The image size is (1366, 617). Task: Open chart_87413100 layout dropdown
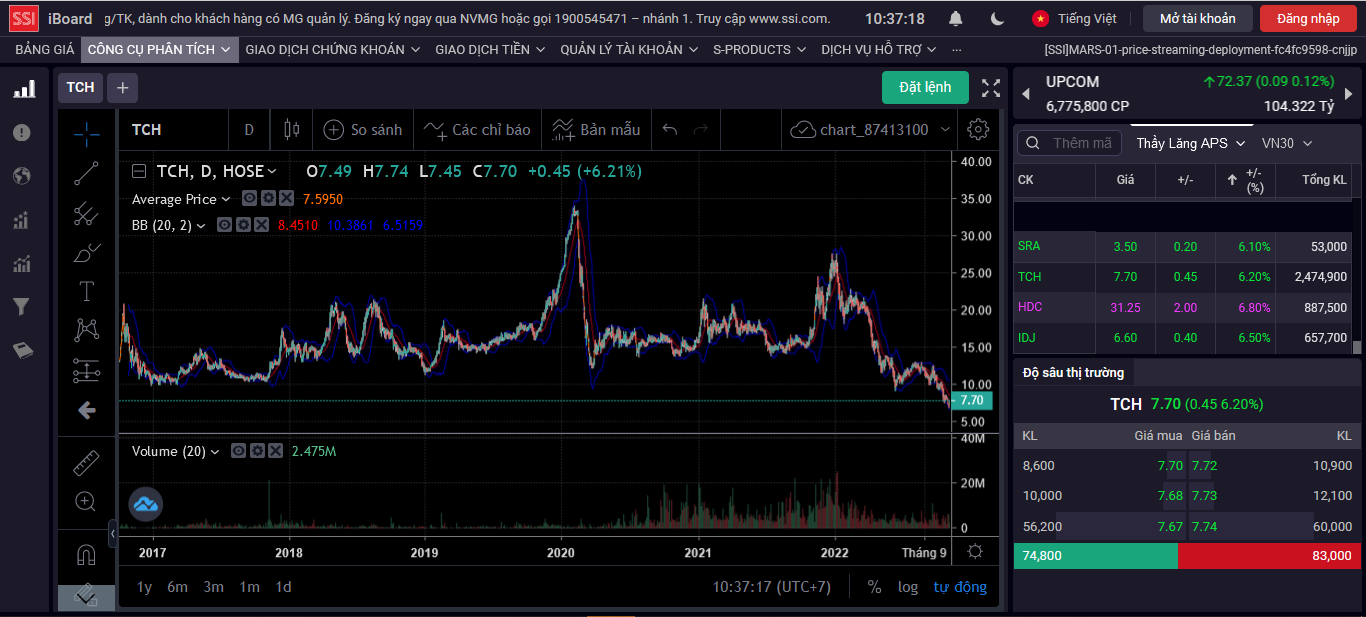[945, 130]
